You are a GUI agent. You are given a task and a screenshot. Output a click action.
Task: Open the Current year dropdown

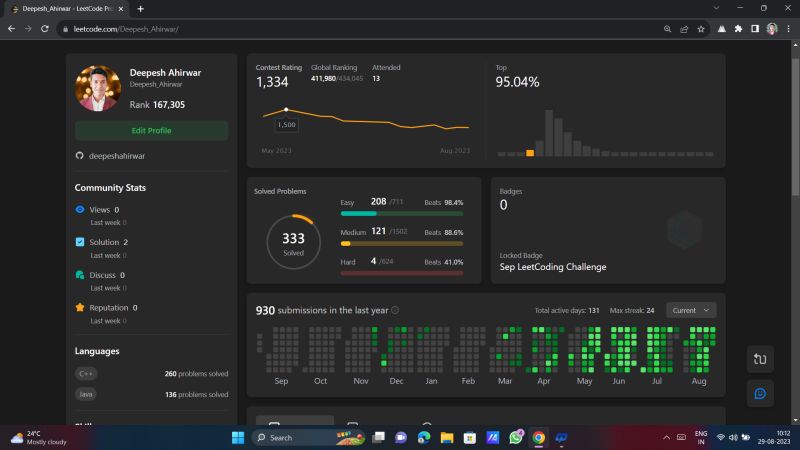pyautogui.click(x=691, y=310)
